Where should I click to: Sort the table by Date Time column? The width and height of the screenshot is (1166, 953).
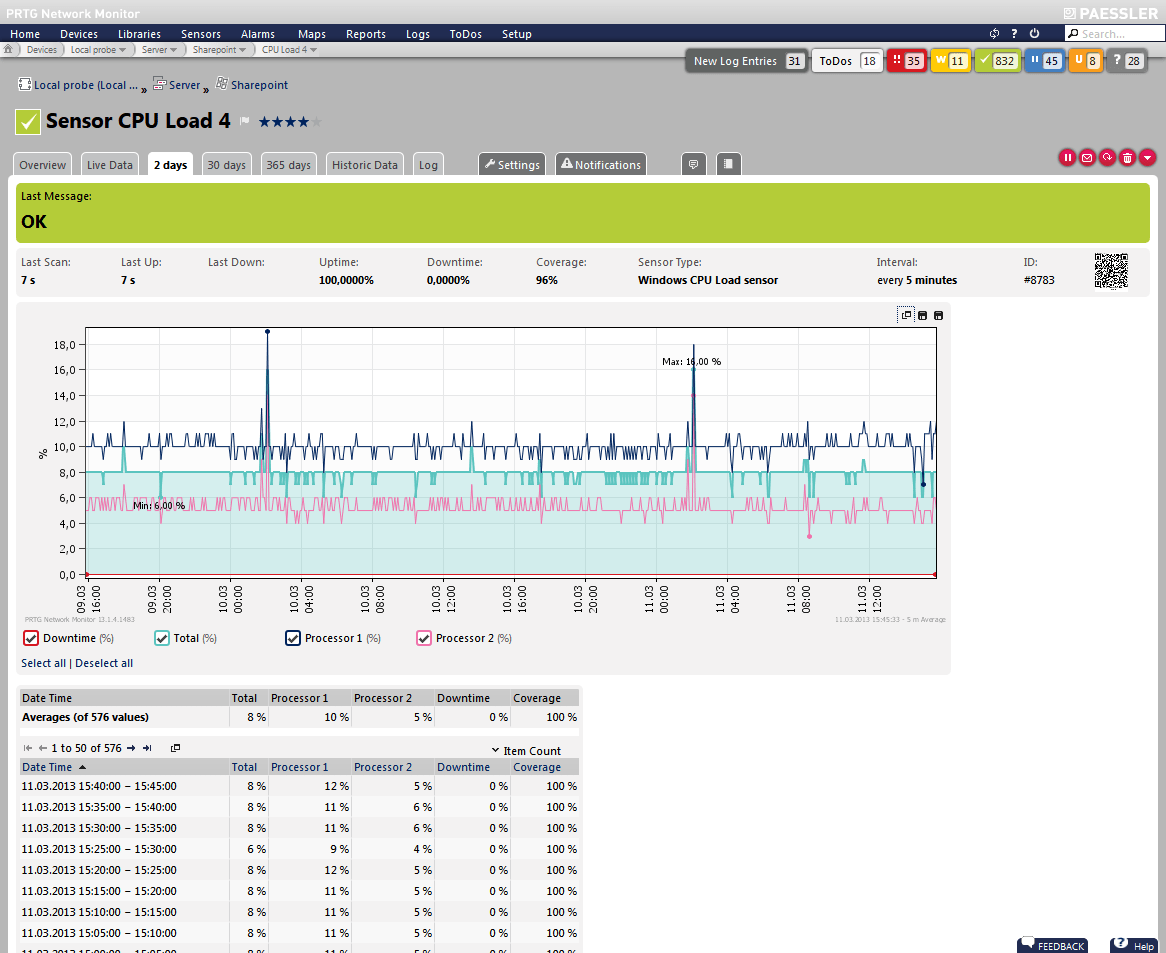pos(47,767)
